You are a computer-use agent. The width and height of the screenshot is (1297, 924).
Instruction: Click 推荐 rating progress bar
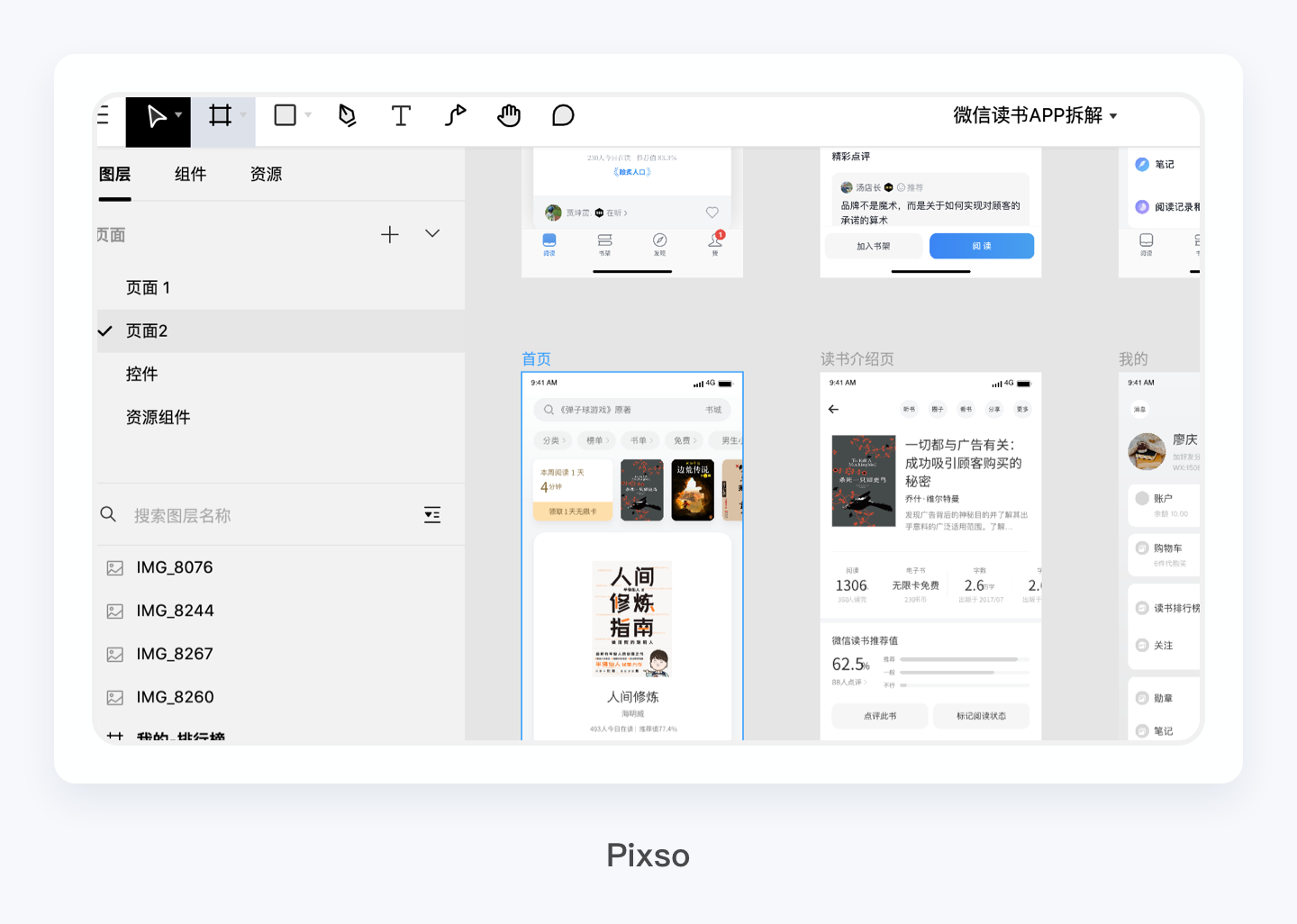click(964, 659)
